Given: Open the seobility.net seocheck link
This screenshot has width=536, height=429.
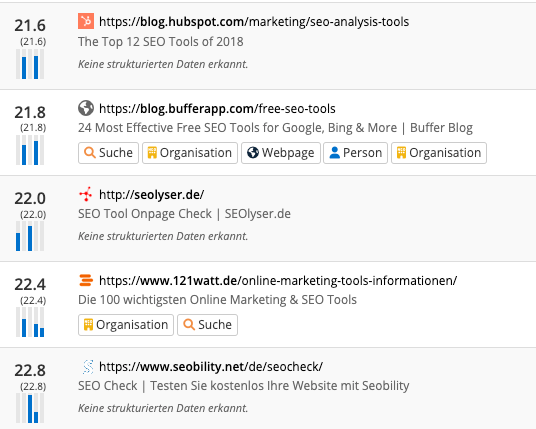Looking at the screenshot, I should click(211, 367).
